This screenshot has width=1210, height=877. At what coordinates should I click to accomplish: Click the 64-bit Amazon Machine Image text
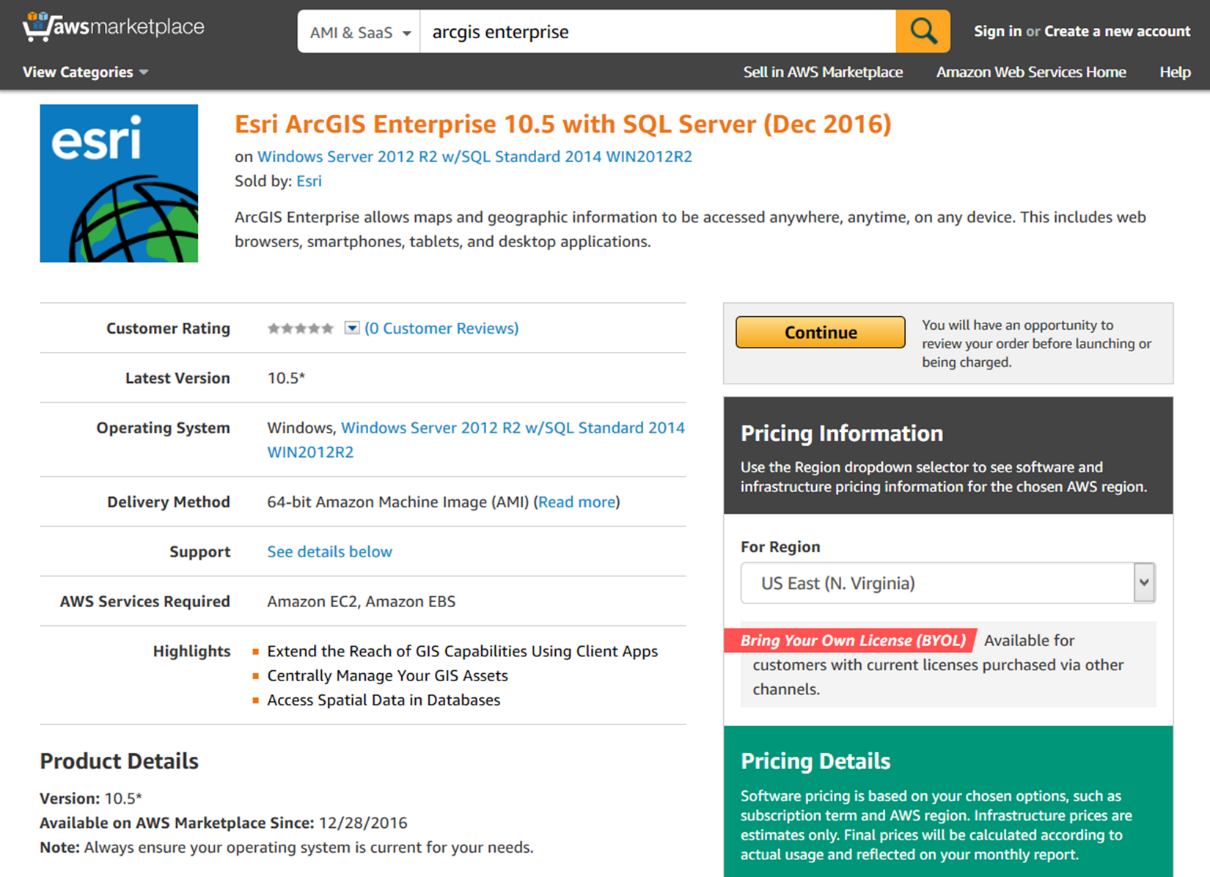coord(398,502)
